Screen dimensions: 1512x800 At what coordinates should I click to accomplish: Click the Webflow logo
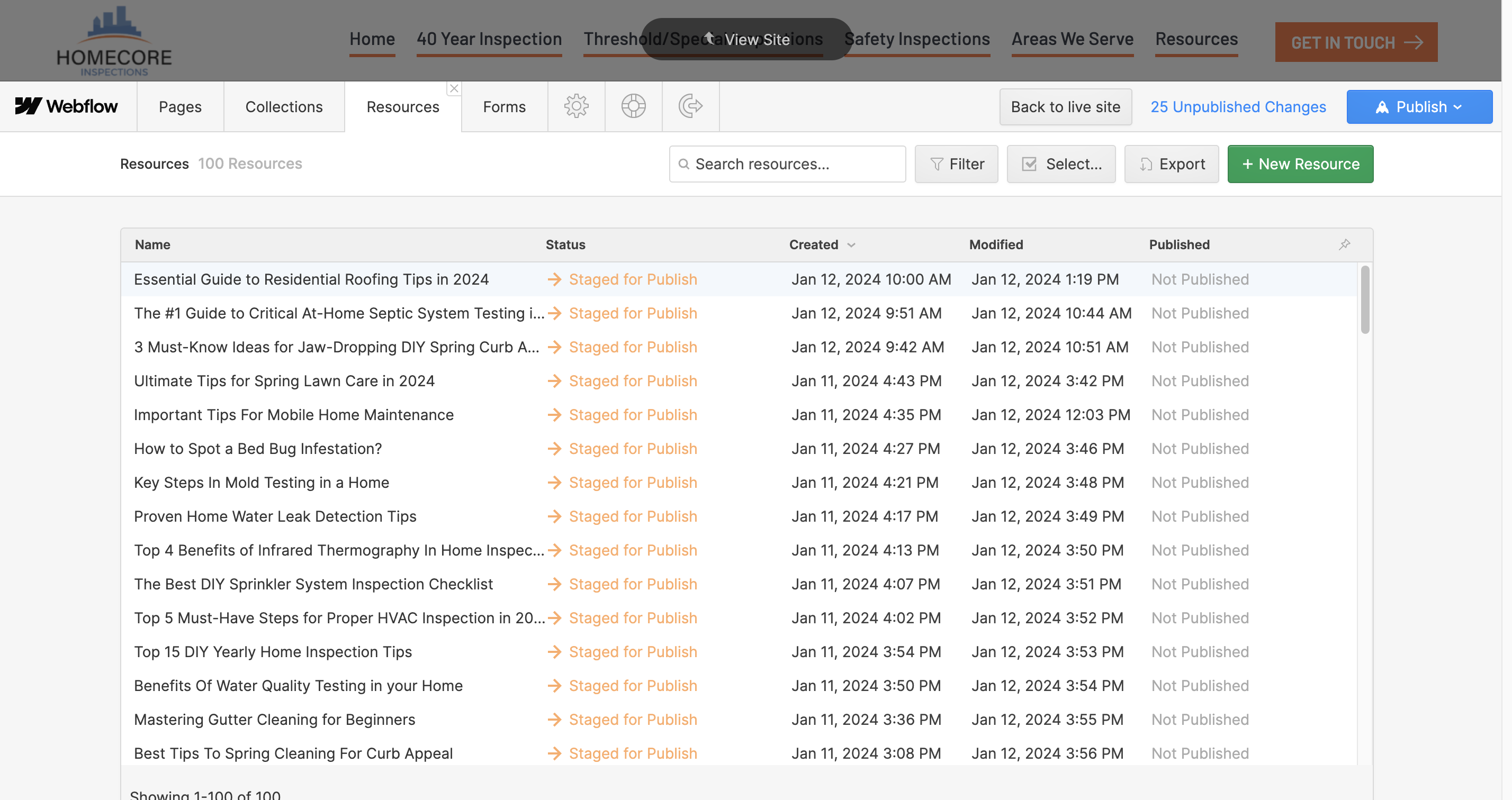pyautogui.click(x=66, y=106)
